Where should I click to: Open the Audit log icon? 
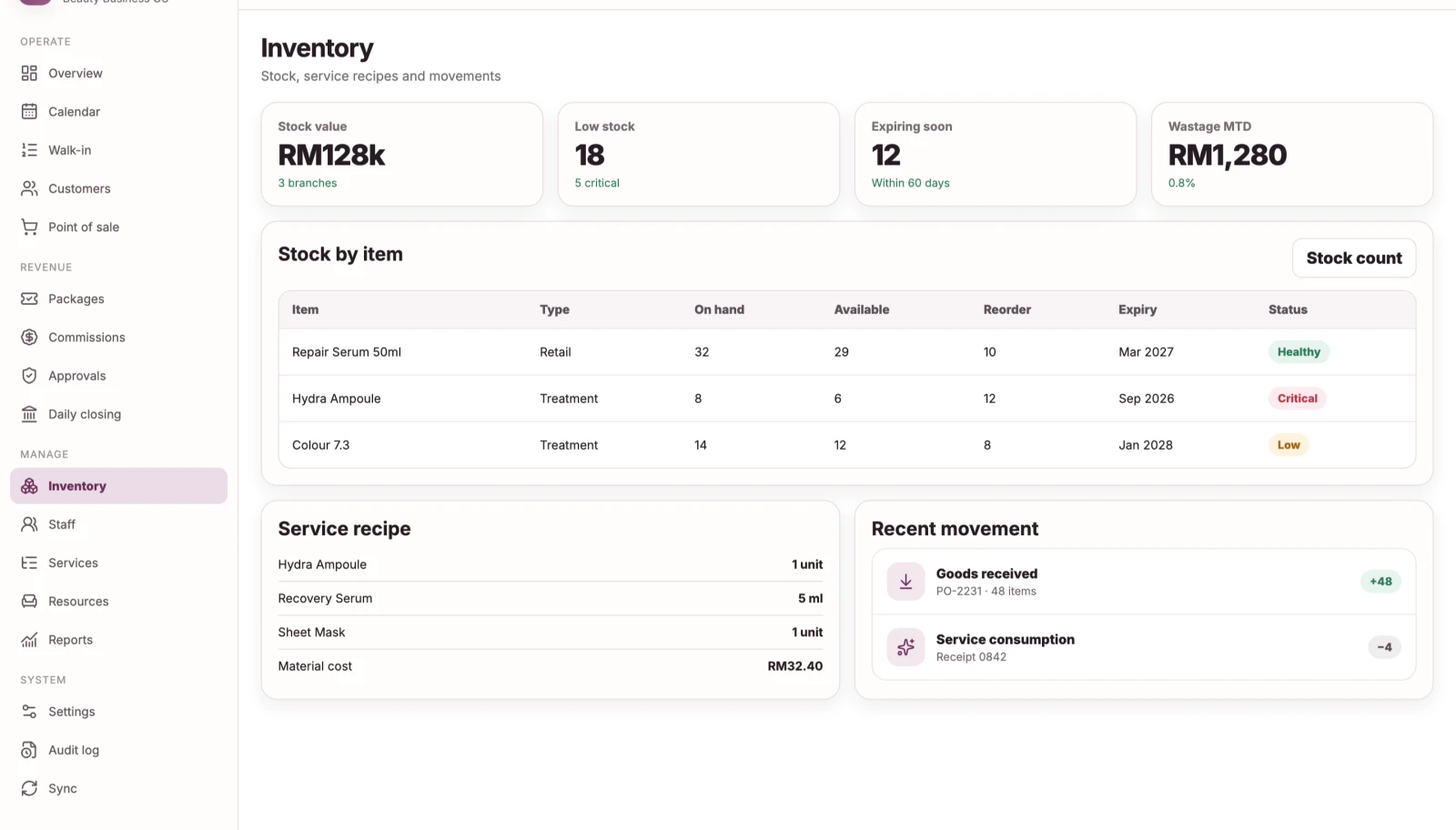click(x=29, y=750)
